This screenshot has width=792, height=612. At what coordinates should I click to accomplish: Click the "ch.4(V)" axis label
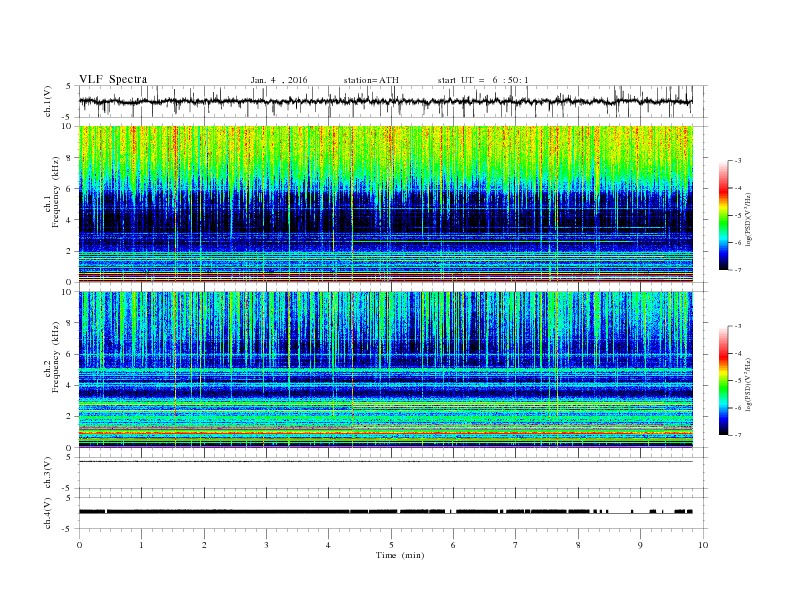pos(48,513)
